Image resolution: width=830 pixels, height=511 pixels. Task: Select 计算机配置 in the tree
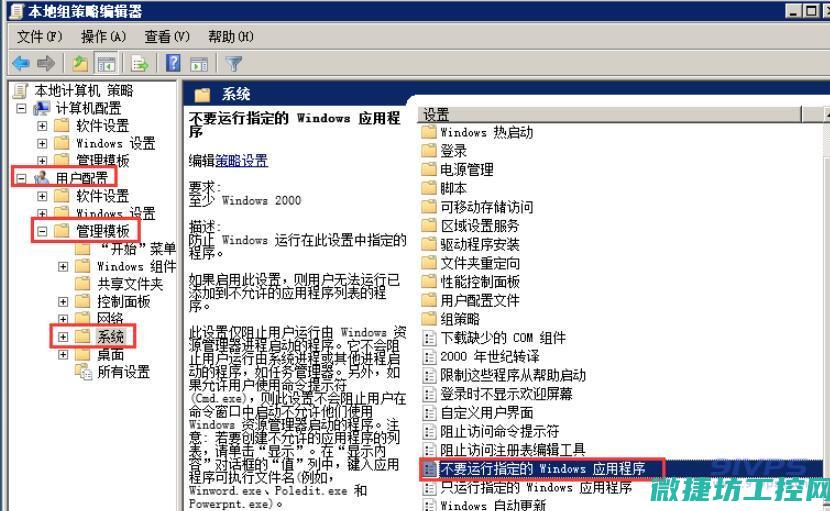(88, 108)
